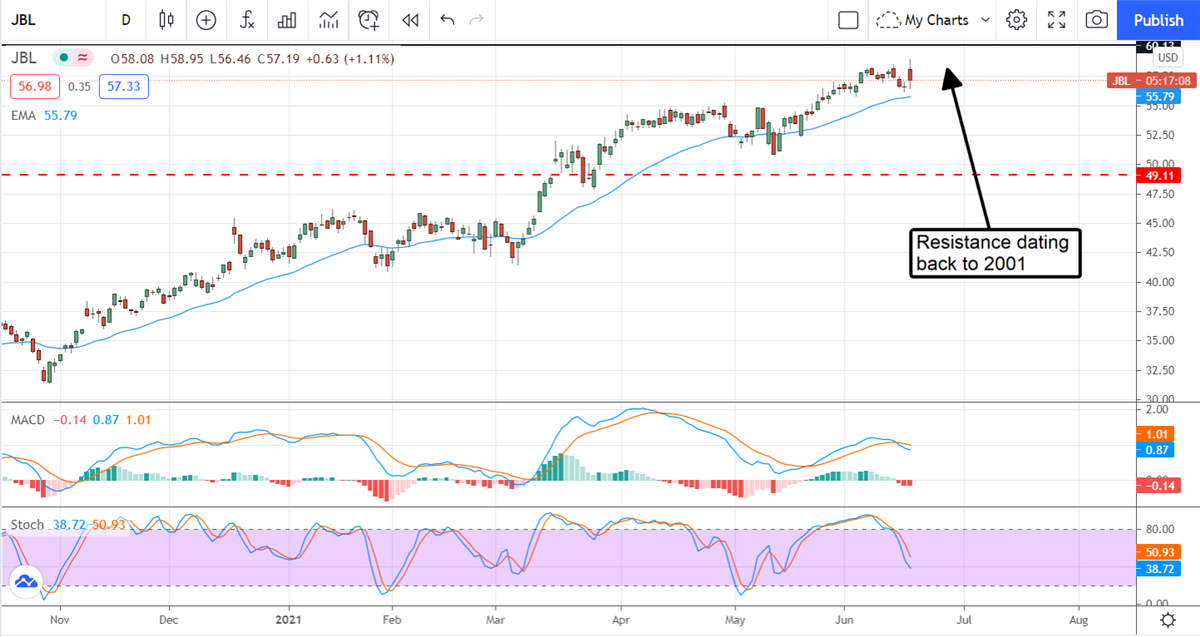The height and width of the screenshot is (637, 1200).
Task: Click the red -0.14 histogram axis label
Action: [x=1157, y=485]
